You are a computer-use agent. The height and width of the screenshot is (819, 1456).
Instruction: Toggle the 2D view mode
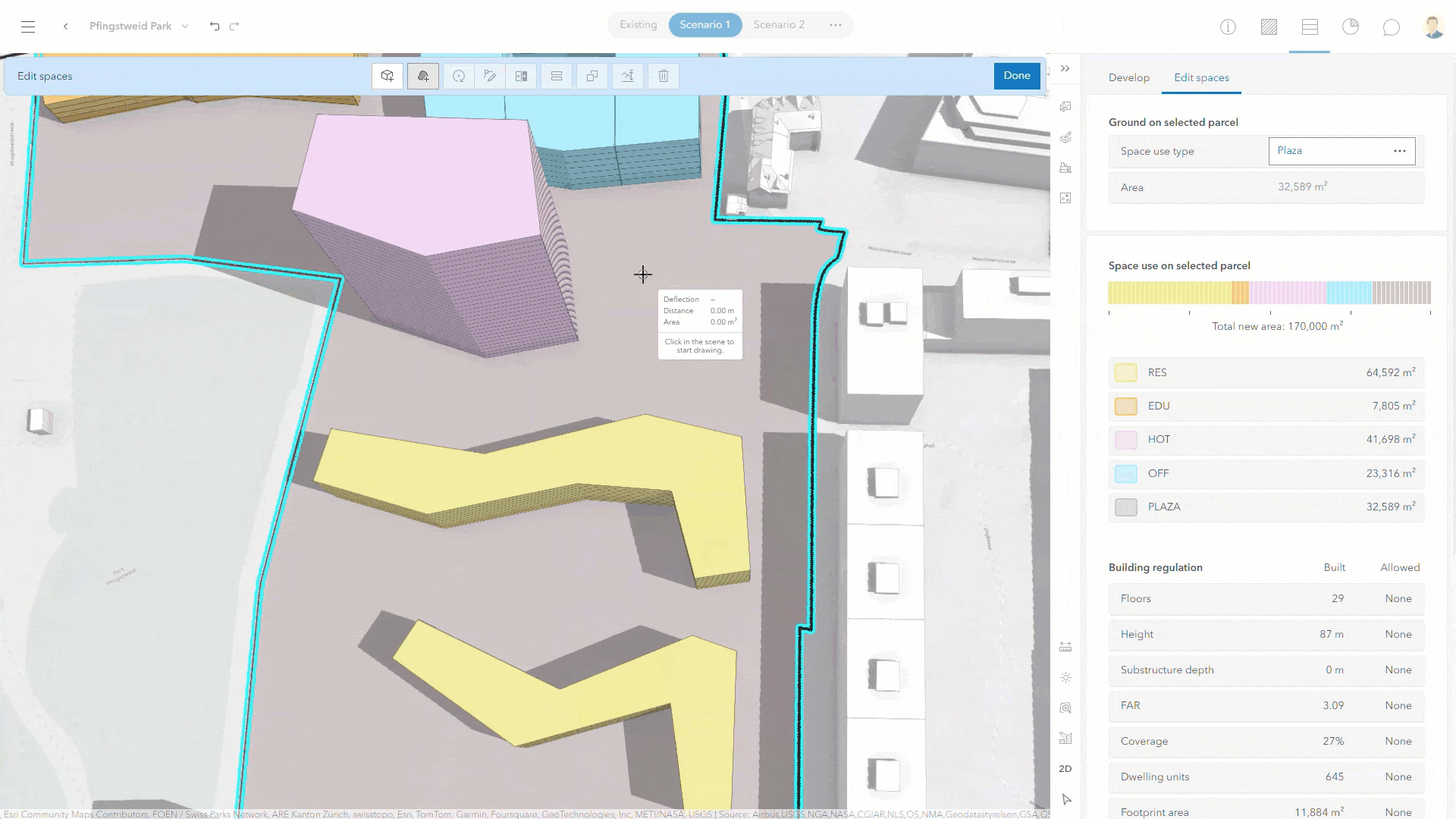(1065, 768)
